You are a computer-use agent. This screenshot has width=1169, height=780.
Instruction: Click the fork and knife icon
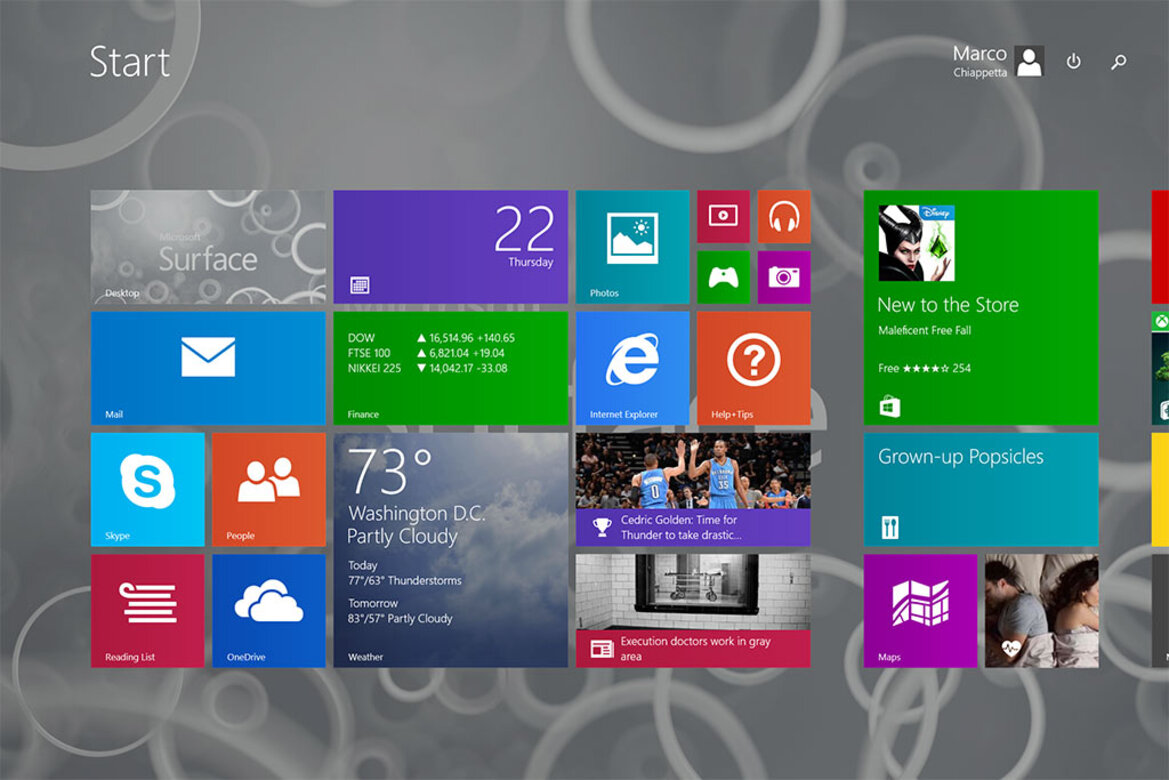(x=889, y=528)
